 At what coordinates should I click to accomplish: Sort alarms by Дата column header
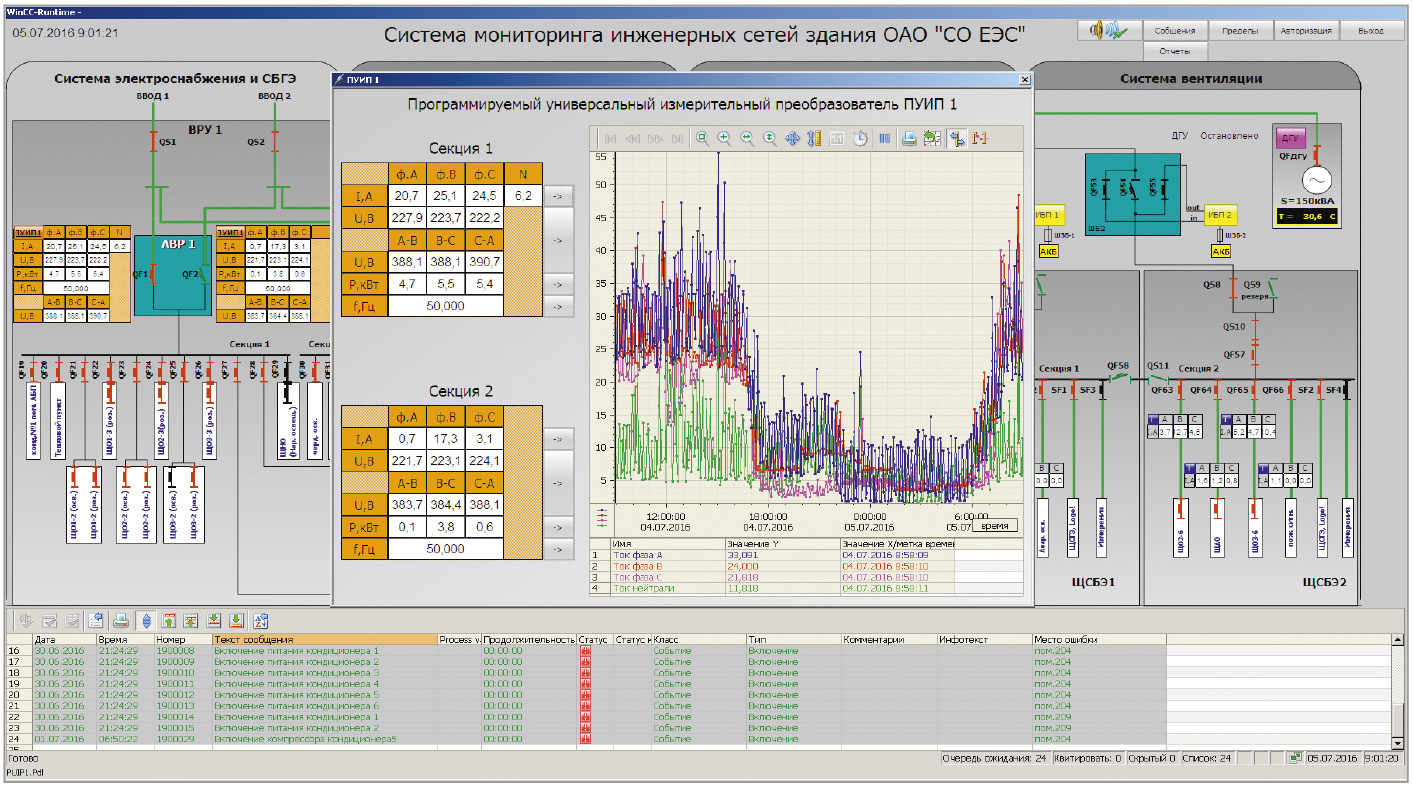(64, 639)
